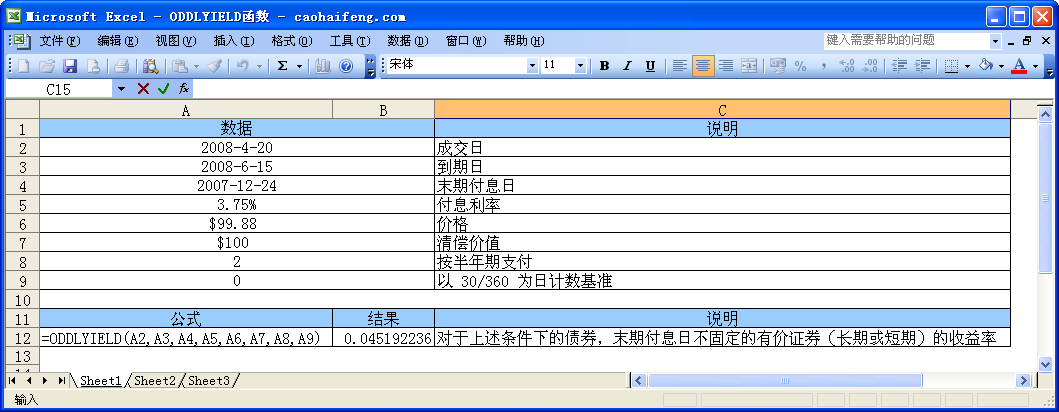1059x412 pixels.
Task: Open the 插入(I) menu
Action: pyautogui.click(x=234, y=41)
